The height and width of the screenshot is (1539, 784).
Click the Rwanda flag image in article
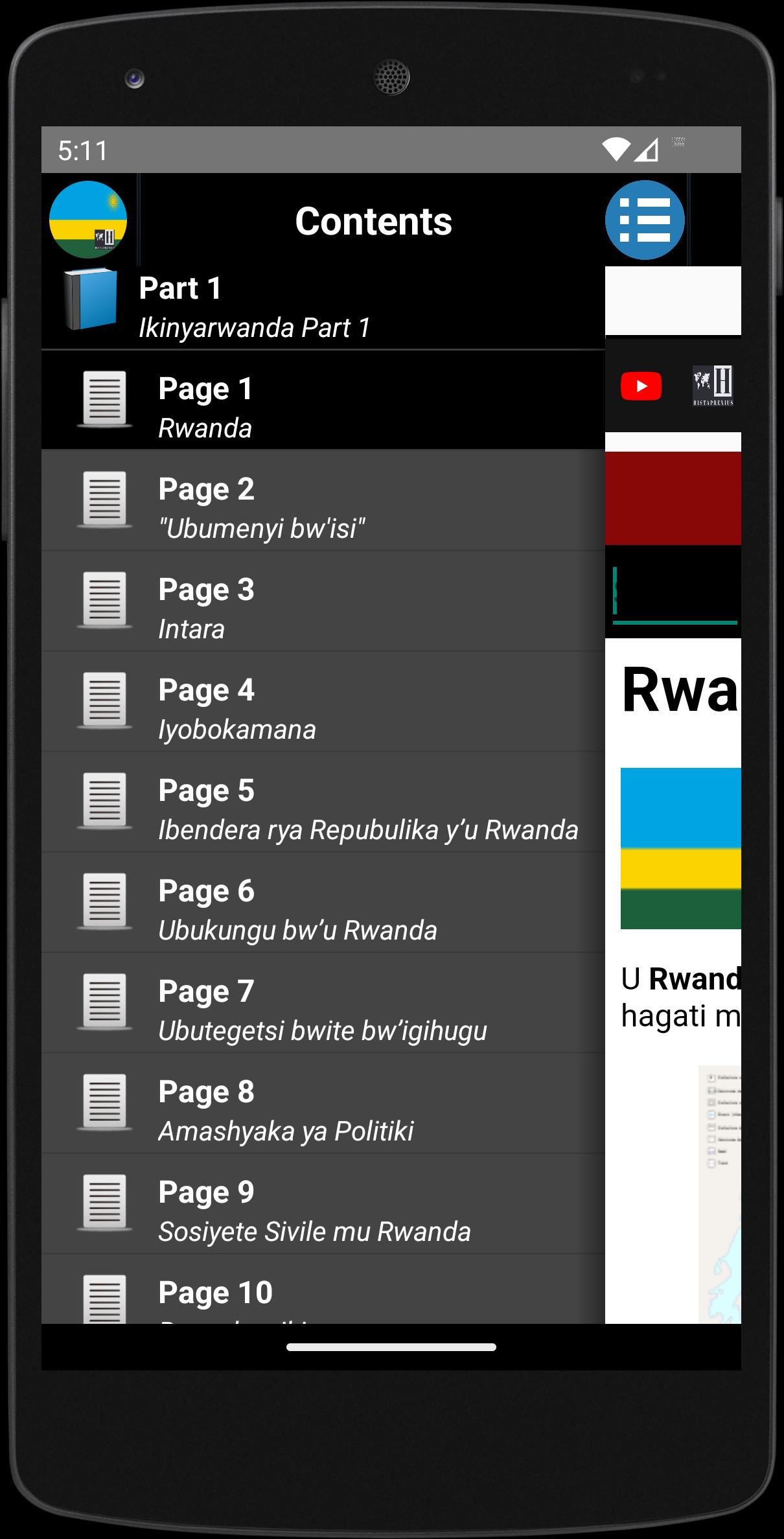click(x=680, y=848)
